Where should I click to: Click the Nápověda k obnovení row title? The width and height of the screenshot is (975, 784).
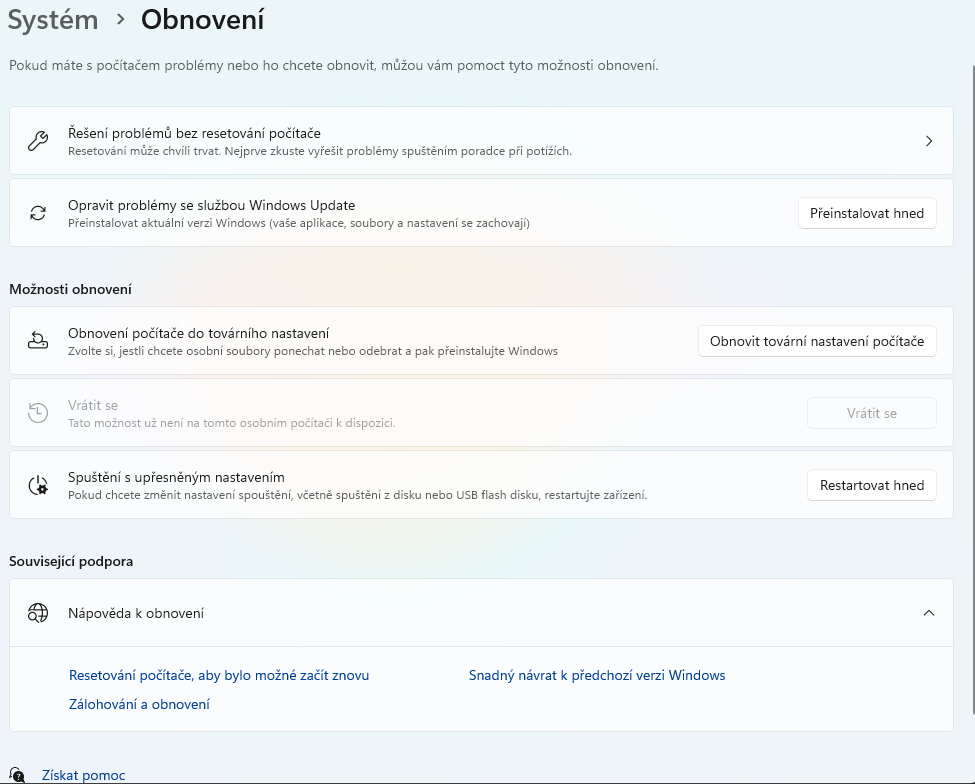tap(136, 613)
